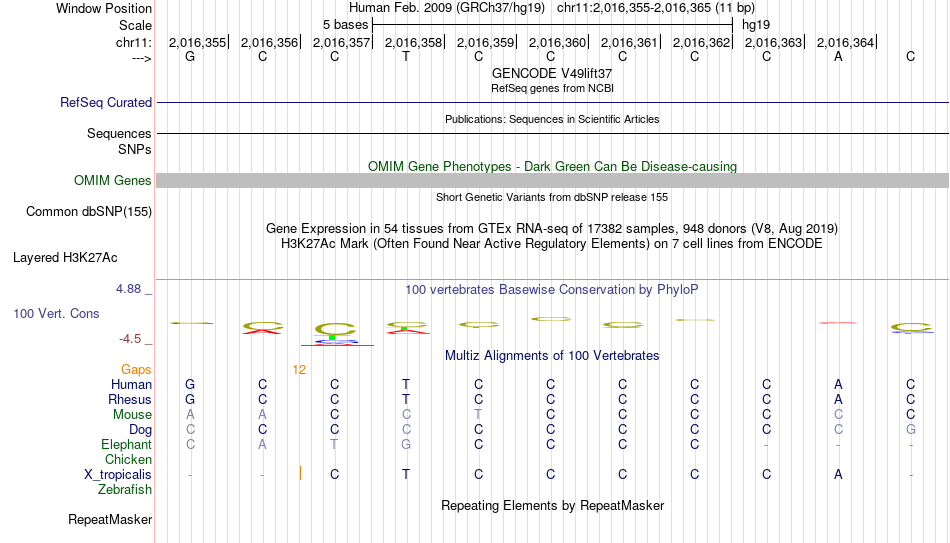950x543 pixels.
Task: Click the Human Feb. 2009 (GRCh37/hg19) text
Action: pos(447,8)
